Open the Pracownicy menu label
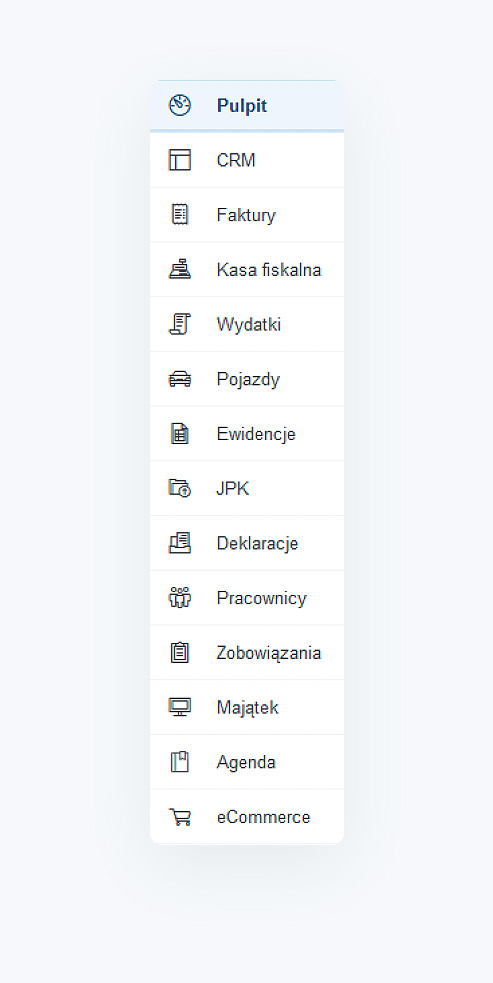Image resolution: width=493 pixels, height=983 pixels. [262, 597]
